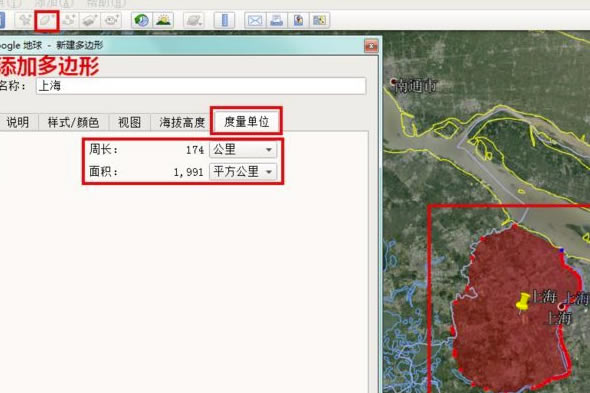Select the Add Placemark toolbar icon

click(x=25, y=20)
